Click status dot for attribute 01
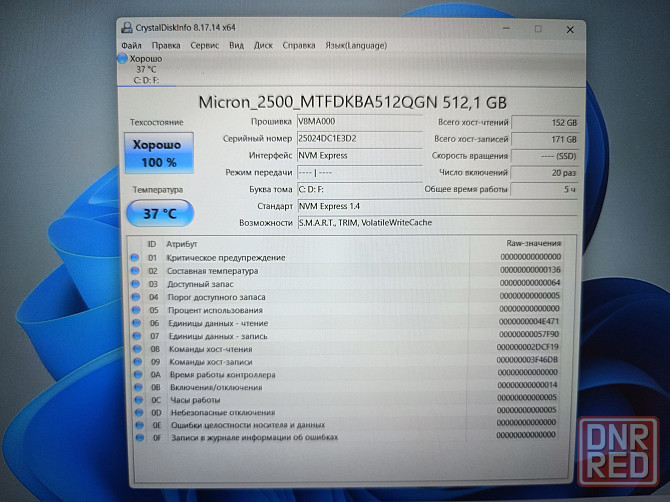This screenshot has height=502, width=670. tap(135, 258)
